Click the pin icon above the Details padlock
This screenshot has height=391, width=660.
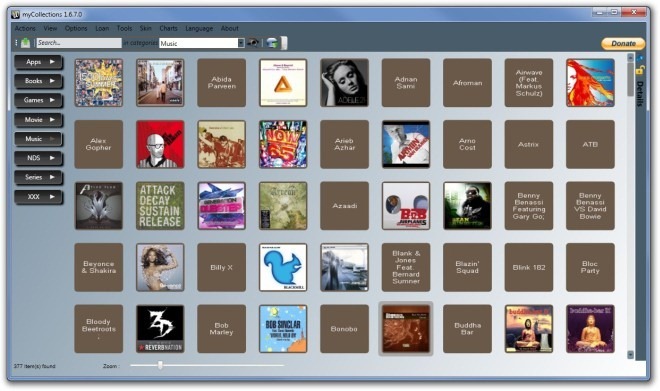click(x=640, y=58)
